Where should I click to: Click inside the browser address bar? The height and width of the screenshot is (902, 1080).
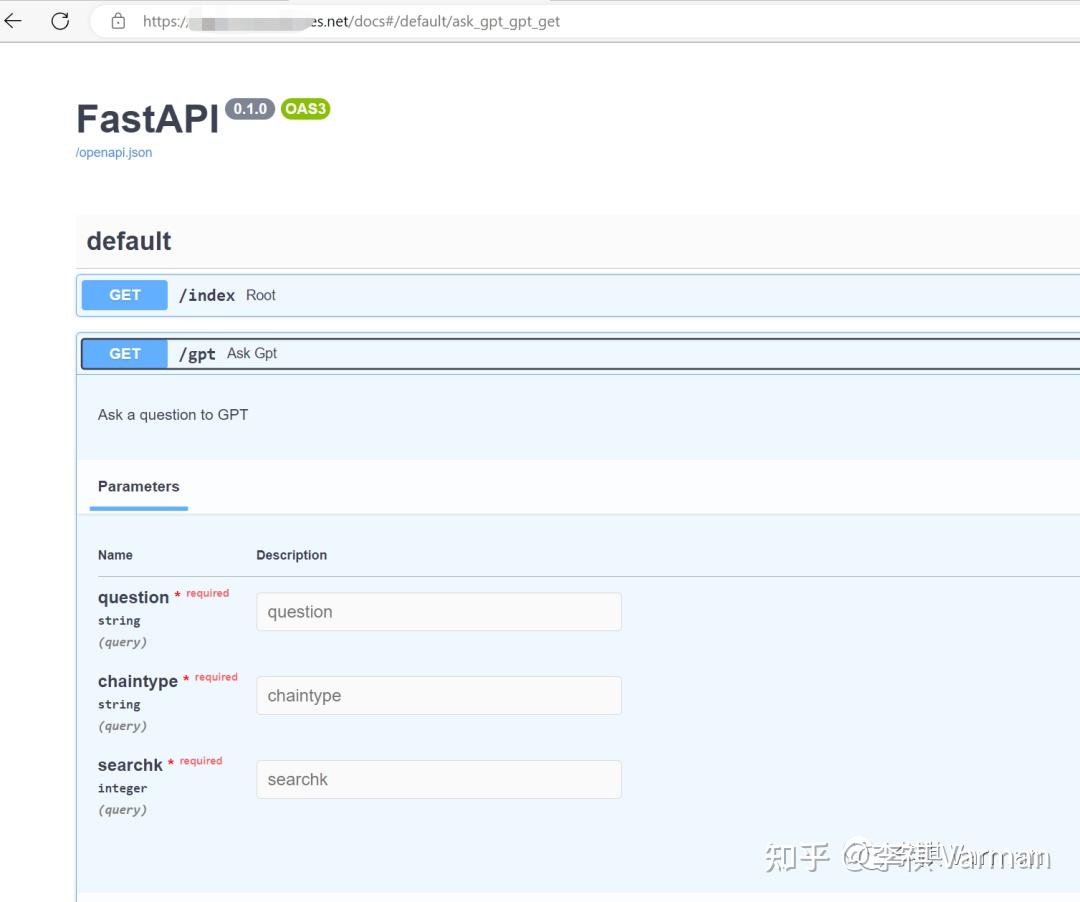400,20
